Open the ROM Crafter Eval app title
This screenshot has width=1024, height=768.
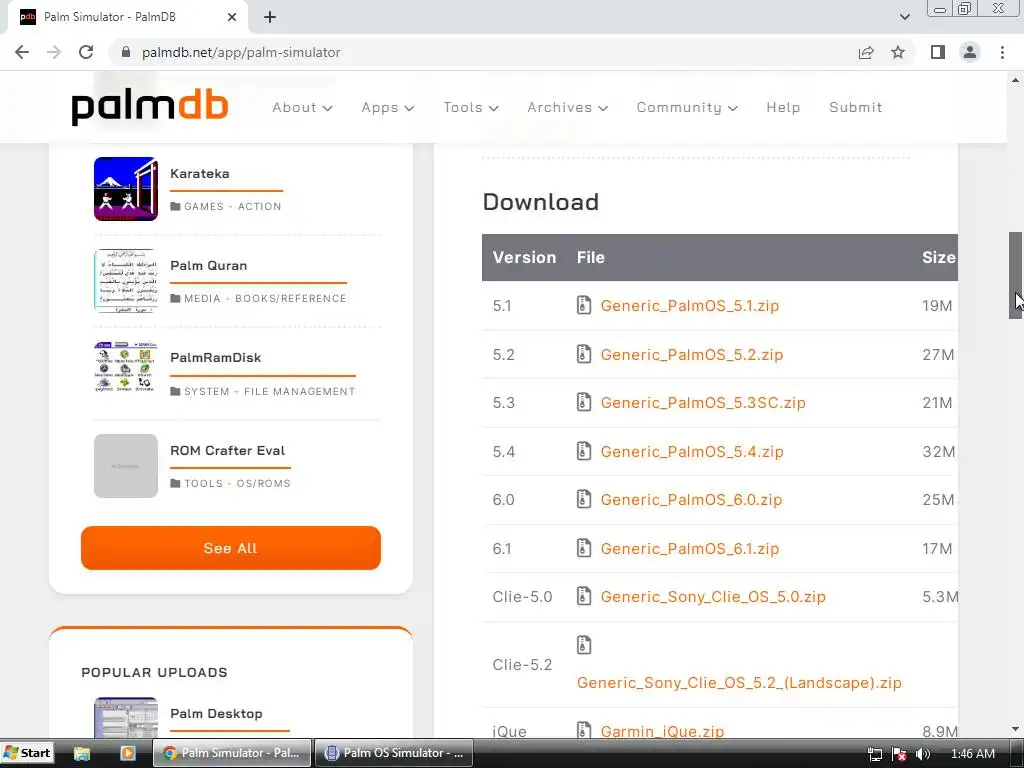(227, 451)
